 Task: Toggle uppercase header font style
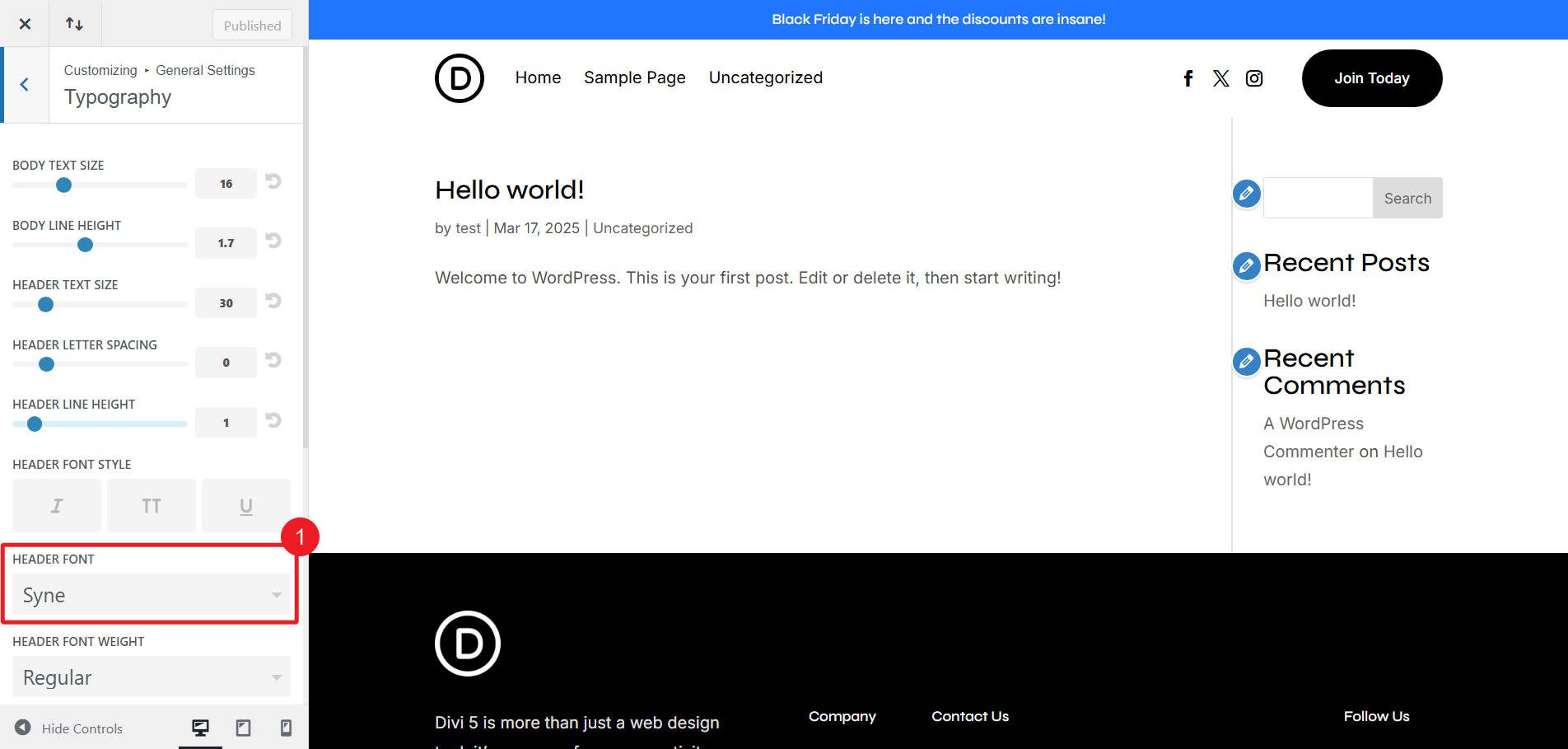point(151,505)
